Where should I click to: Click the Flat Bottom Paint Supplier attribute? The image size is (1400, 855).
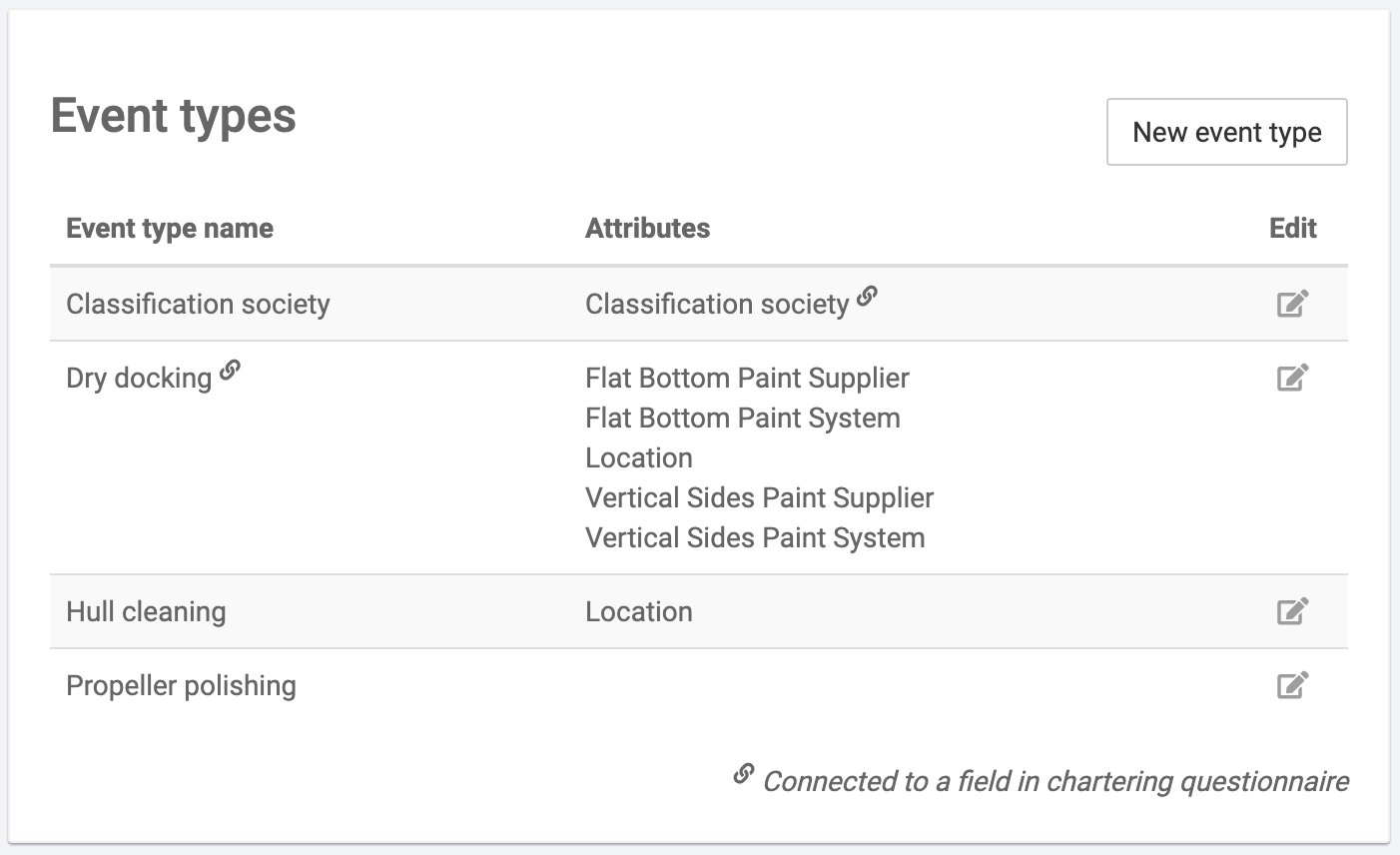[x=747, y=378]
